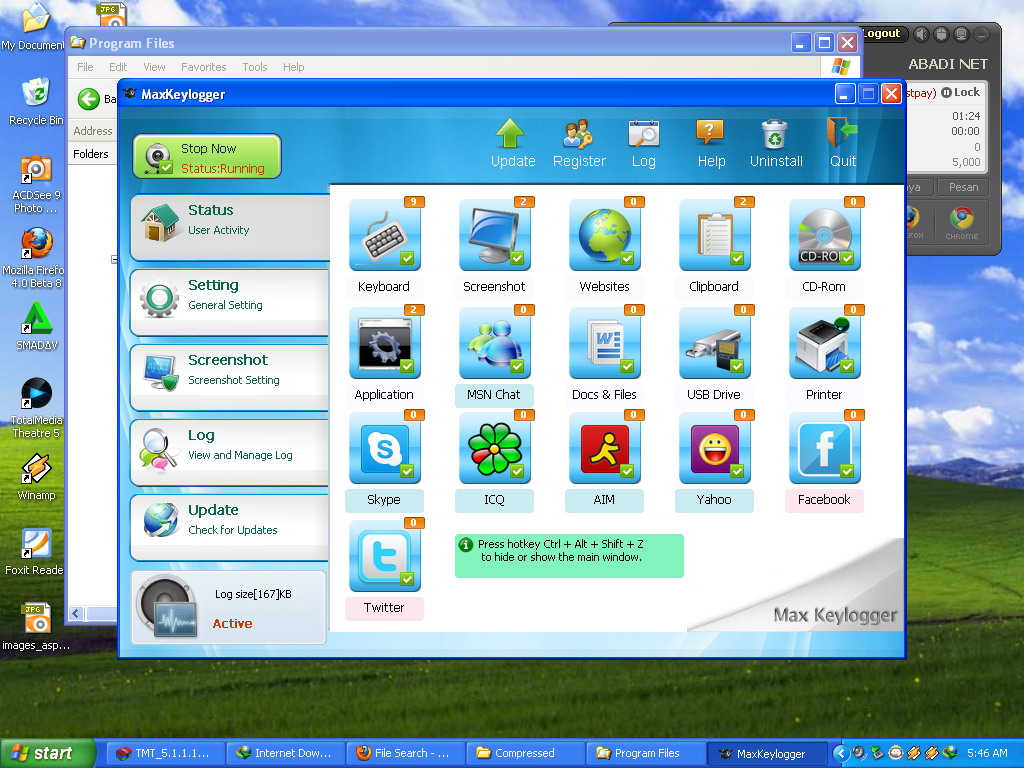
Task: Open the USB Drive monitoring icon
Action: click(714, 343)
